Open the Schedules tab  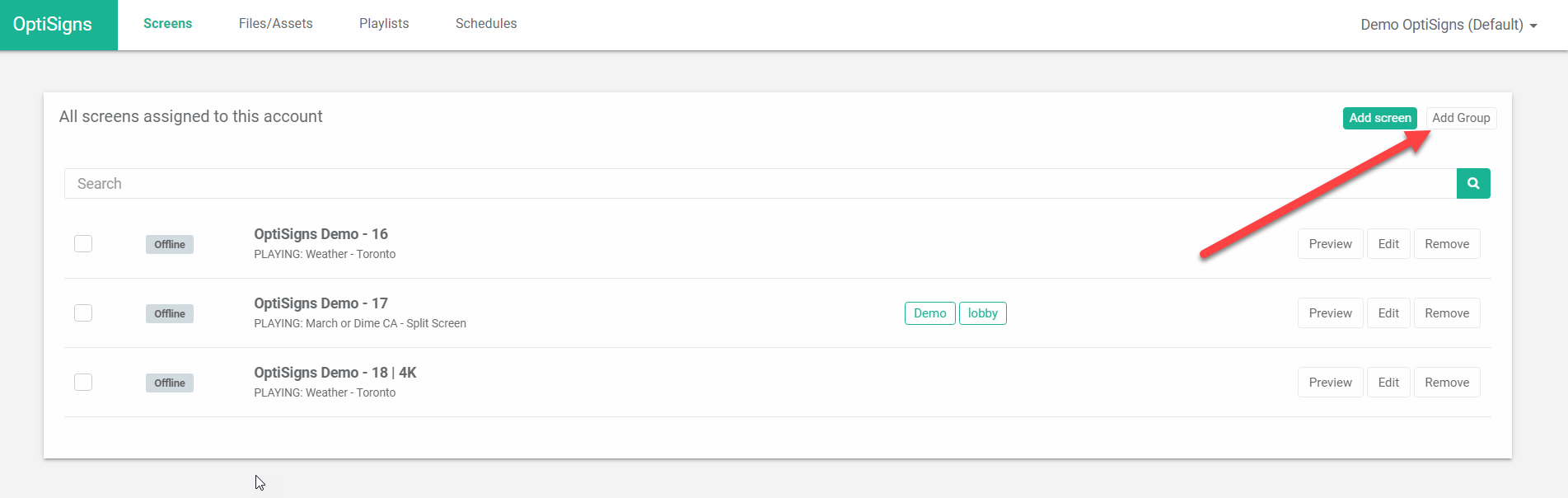pos(486,24)
